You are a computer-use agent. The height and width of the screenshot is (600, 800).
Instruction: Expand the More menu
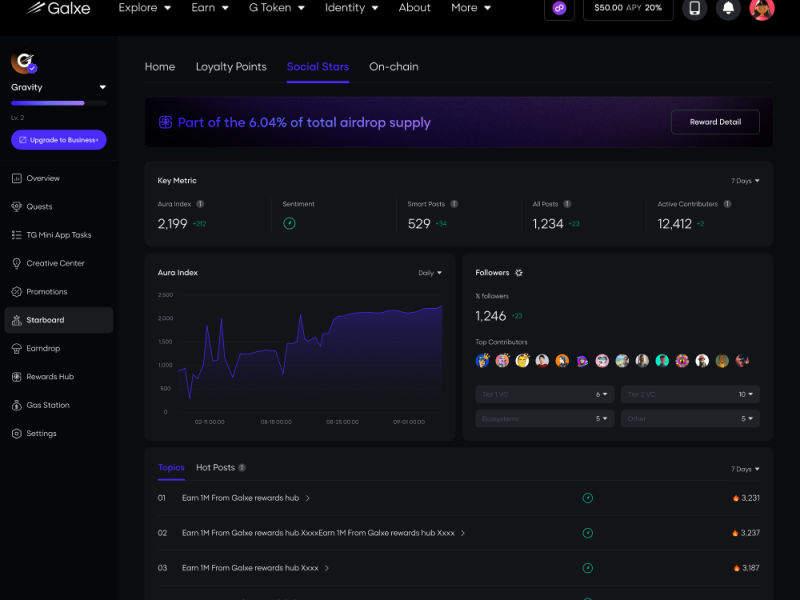[x=471, y=8]
